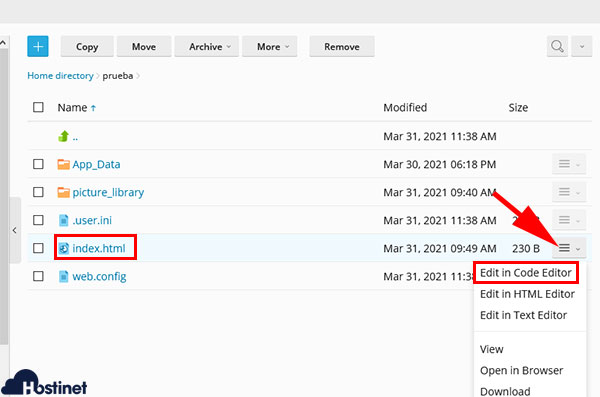The width and height of the screenshot is (600, 397).
Task: Click the Move button
Action: tap(144, 47)
